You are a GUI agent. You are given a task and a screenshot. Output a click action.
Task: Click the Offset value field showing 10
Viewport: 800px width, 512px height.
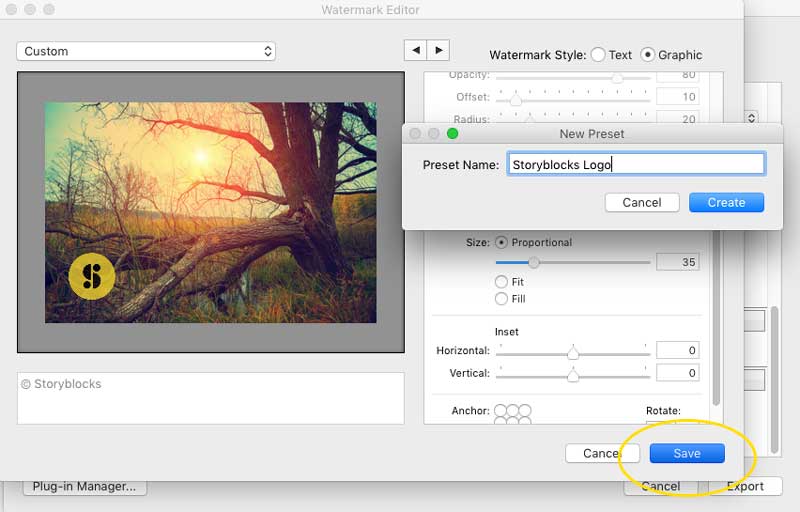(678, 97)
